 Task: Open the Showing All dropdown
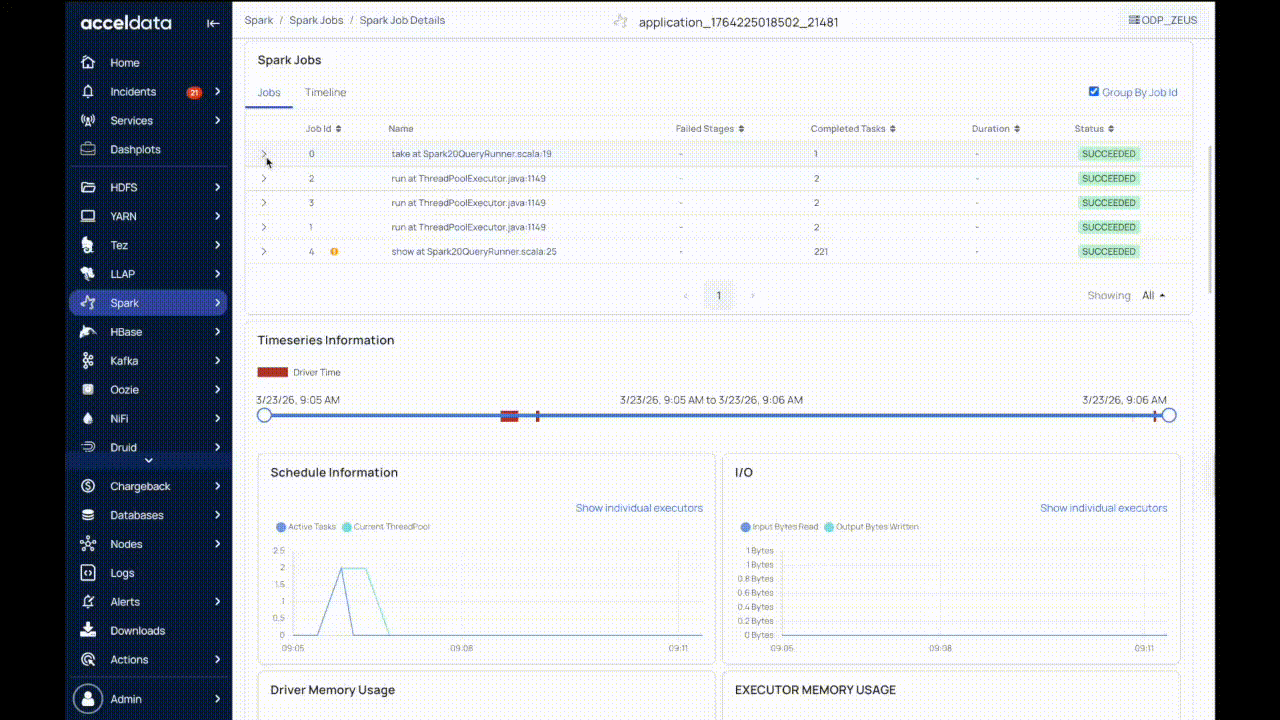click(x=1153, y=296)
